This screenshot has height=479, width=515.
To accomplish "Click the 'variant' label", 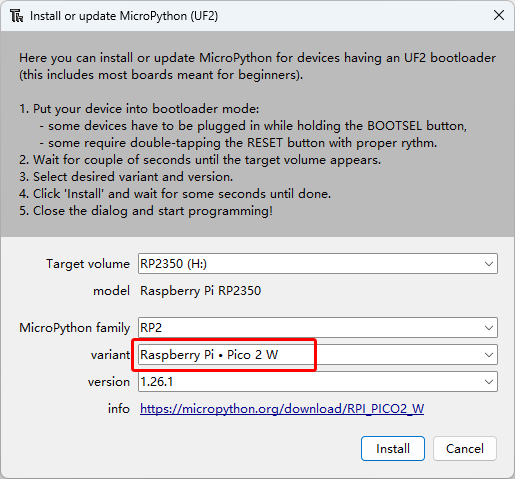I will [x=110, y=355].
